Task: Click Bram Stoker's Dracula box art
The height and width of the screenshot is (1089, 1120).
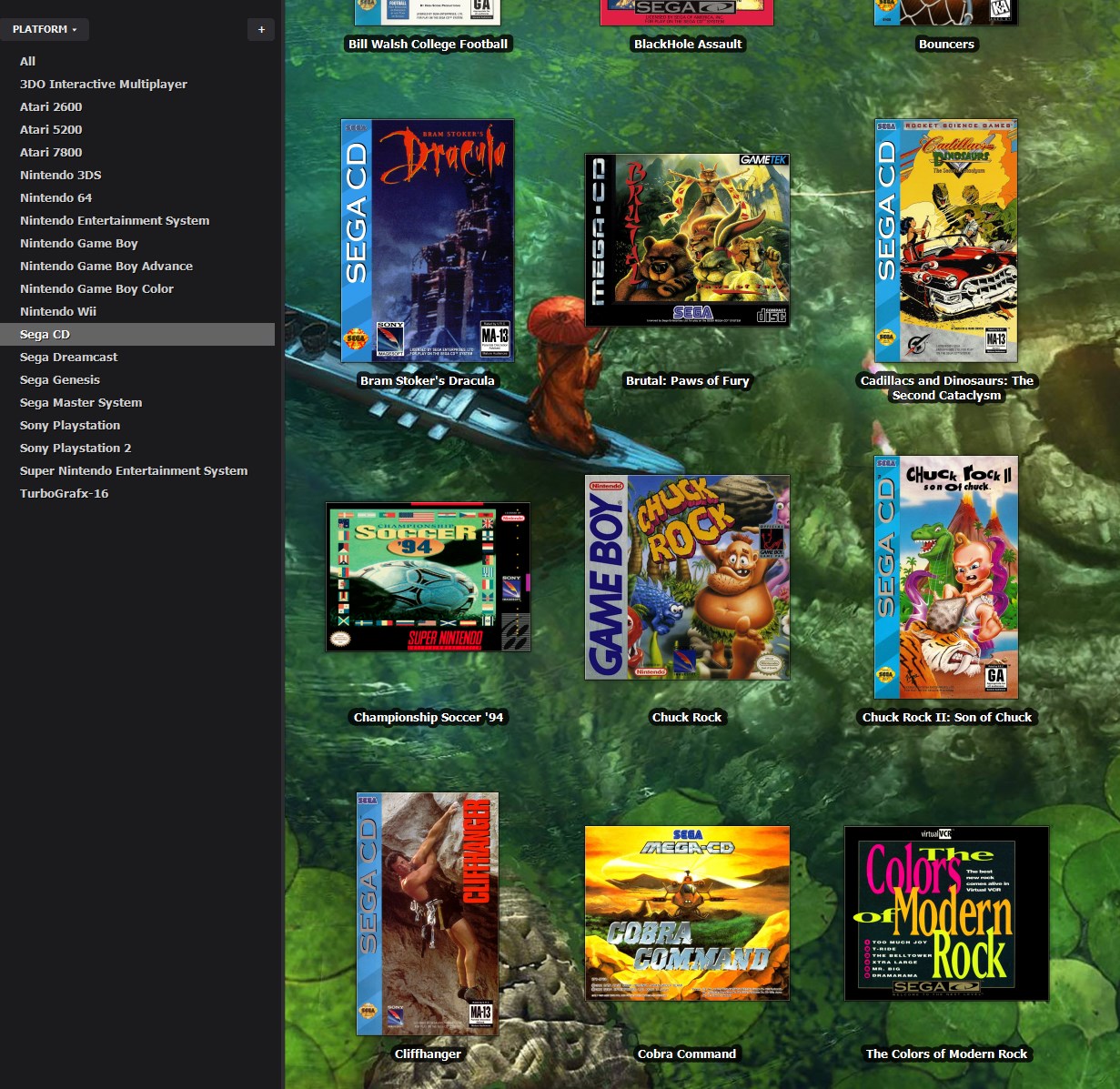Action: (428, 241)
